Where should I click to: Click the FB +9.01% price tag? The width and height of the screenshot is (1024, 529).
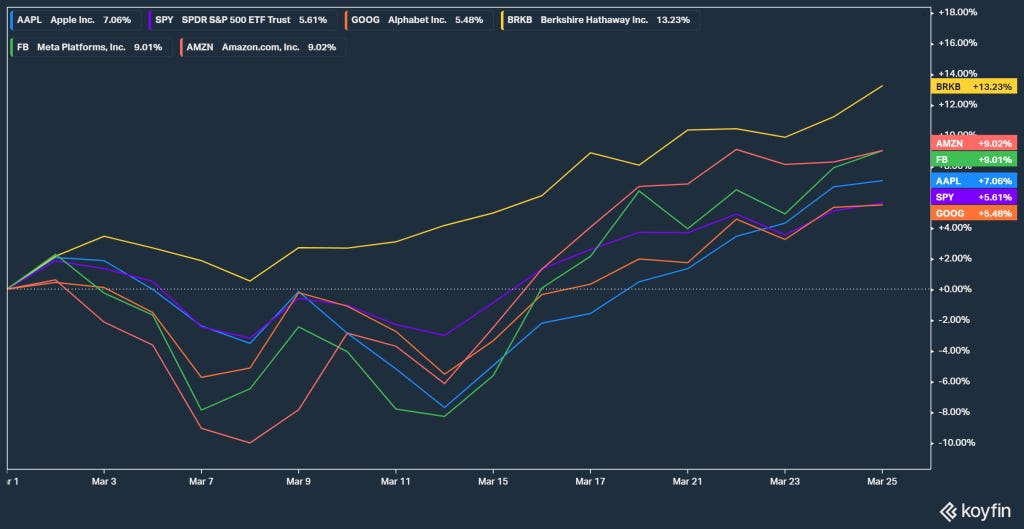[973, 159]
